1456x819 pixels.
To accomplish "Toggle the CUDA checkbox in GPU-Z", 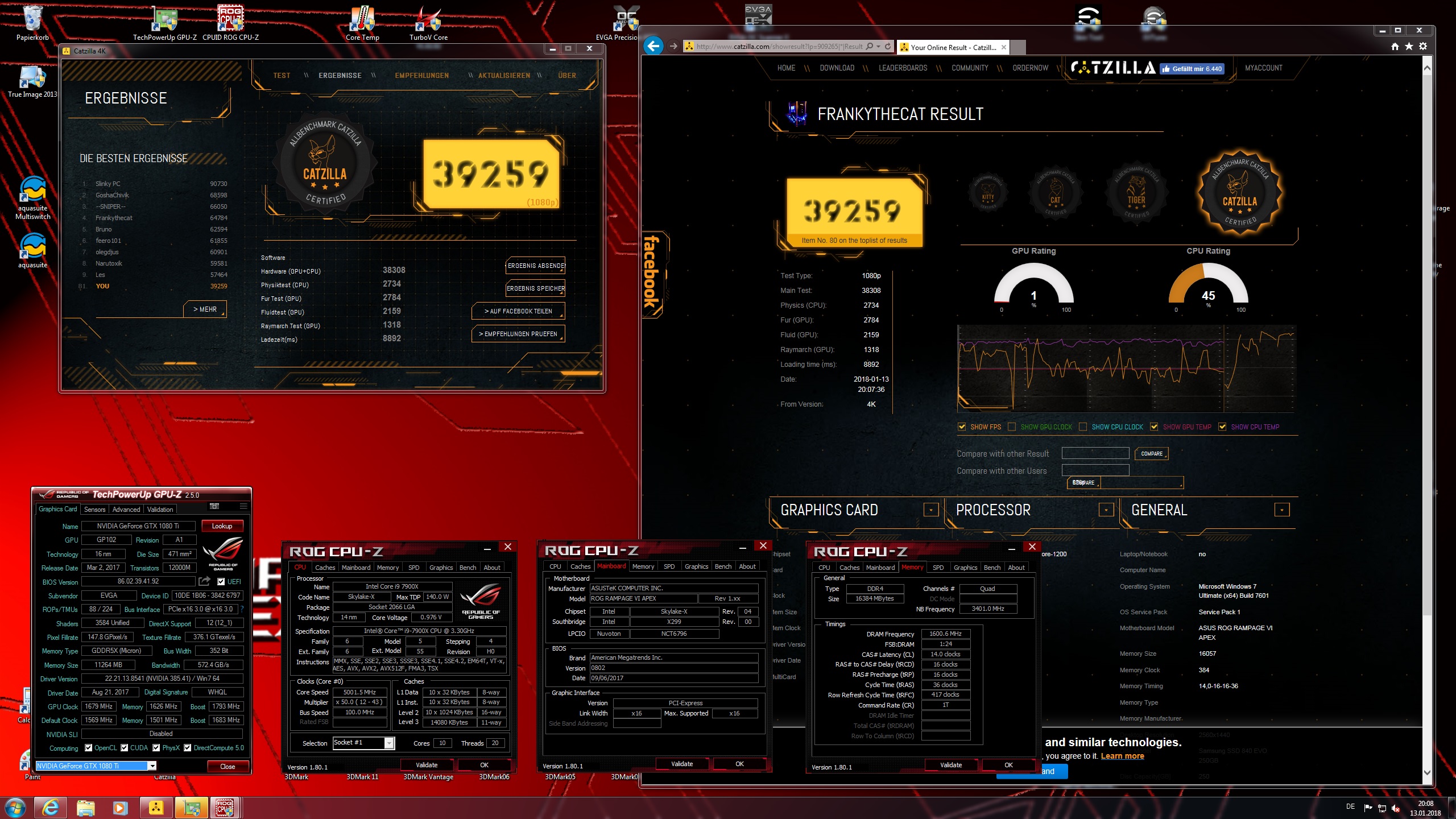I will [x=124, y=748].
